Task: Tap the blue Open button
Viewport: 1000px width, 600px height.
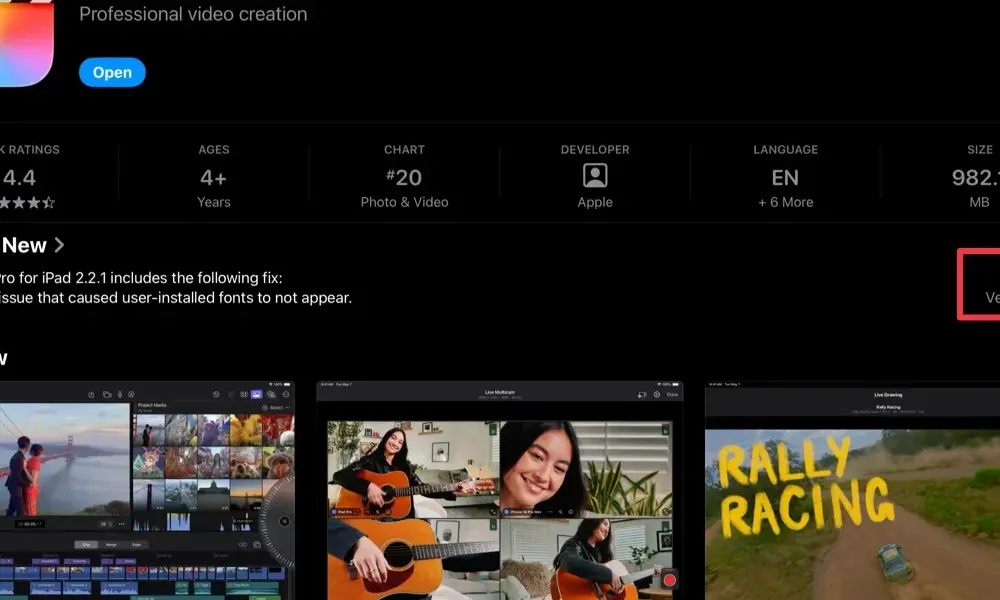Action: [112, 72]
